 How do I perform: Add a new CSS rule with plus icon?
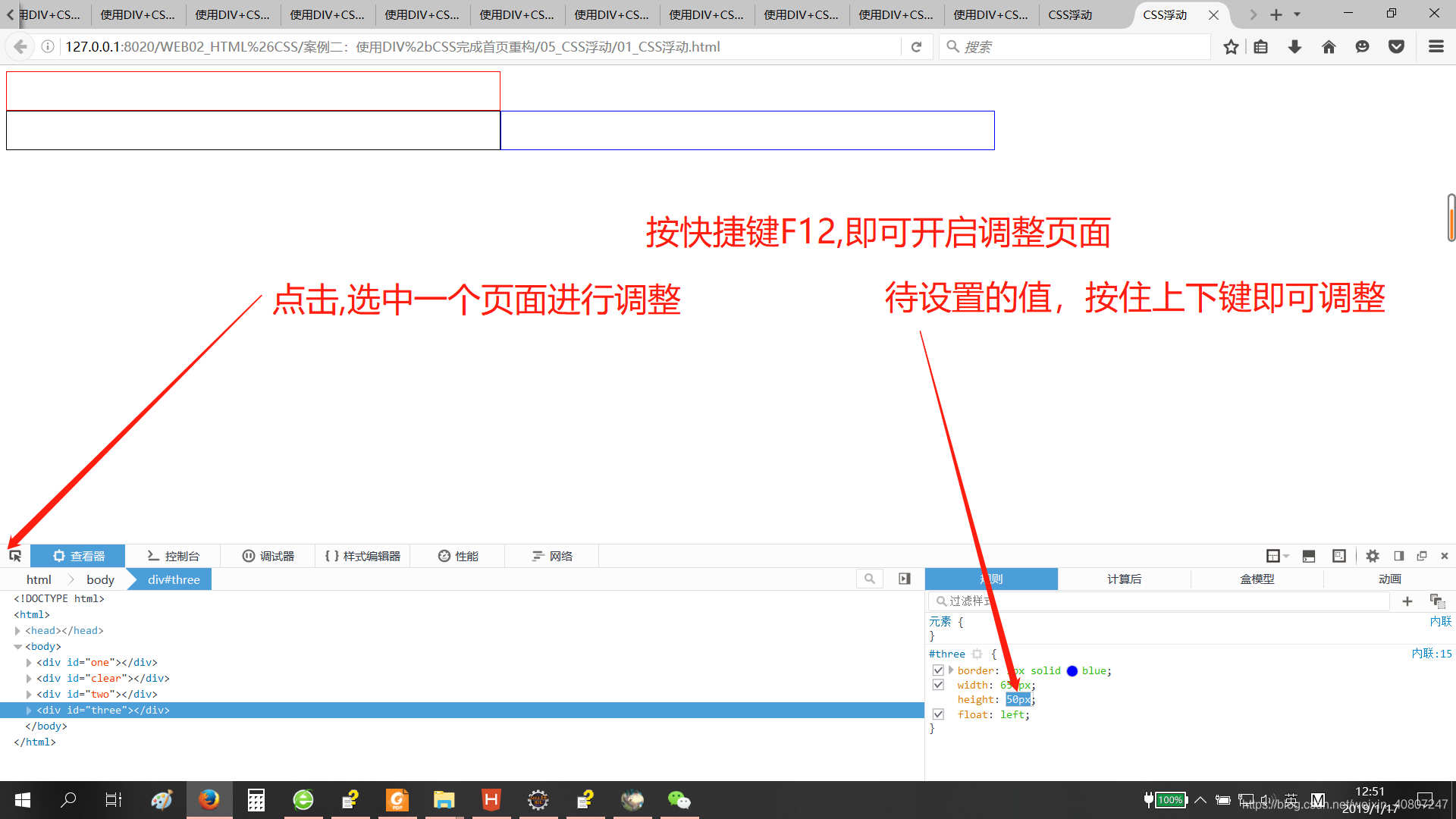tap(1407, 601)
